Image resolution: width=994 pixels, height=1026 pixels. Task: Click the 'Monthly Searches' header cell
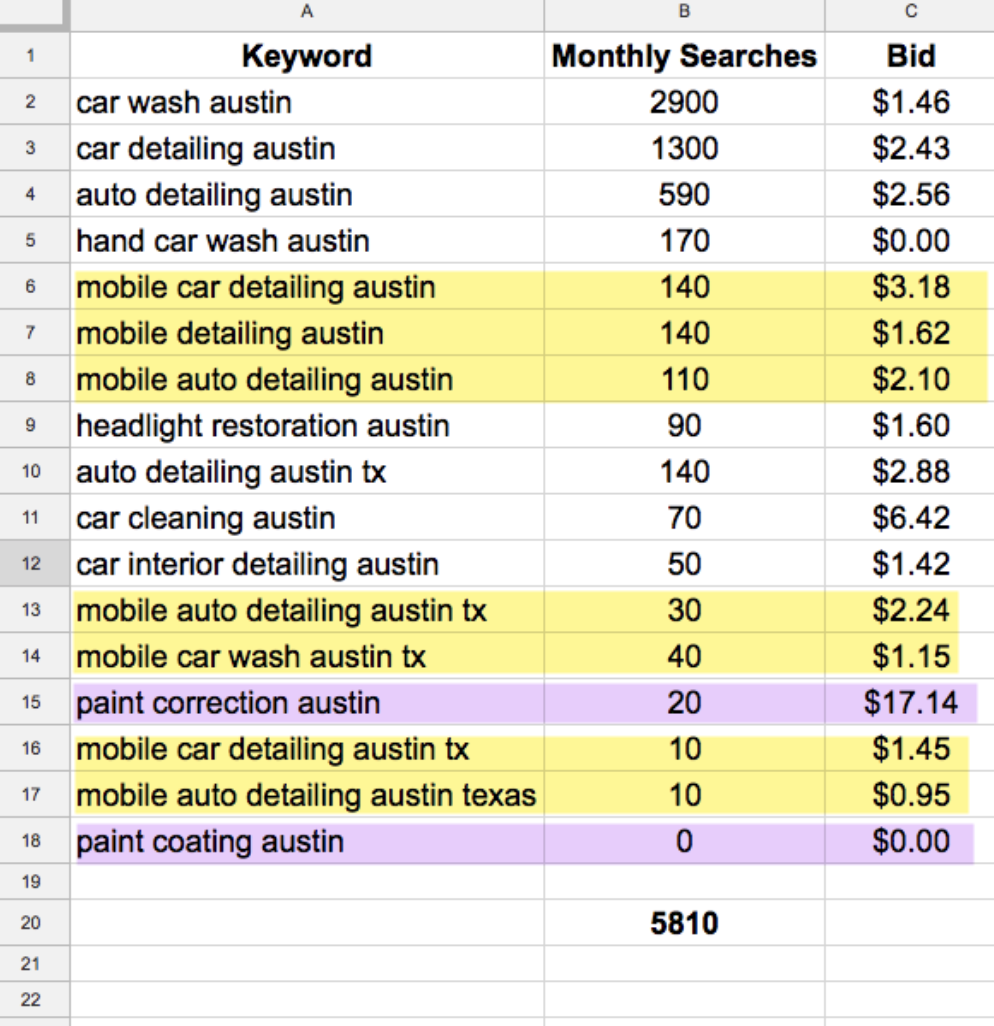684,56
